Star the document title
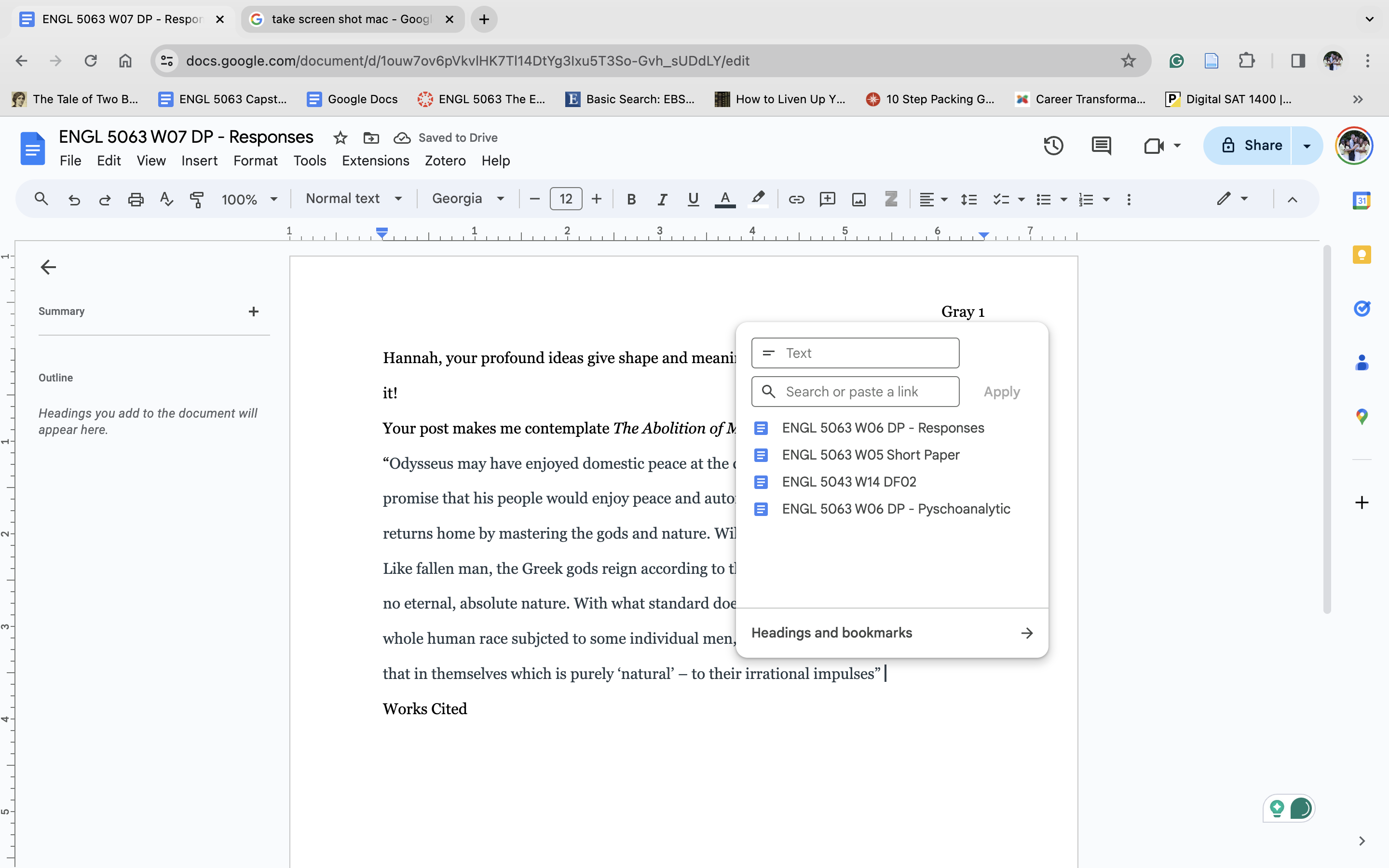The height and width of the screenshot is (868, 1389). click(x=340, y=138)
